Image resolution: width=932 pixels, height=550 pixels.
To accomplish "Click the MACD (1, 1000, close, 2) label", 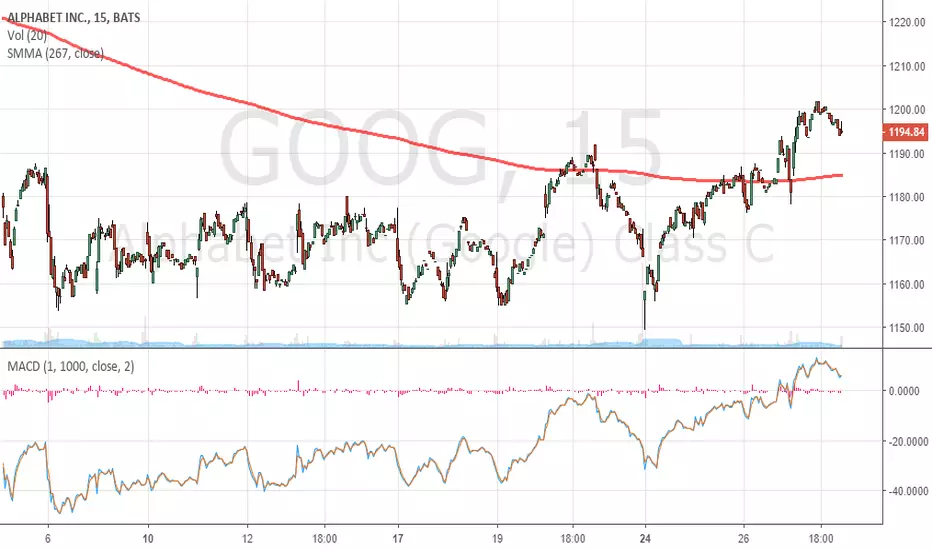I will click(71, 366).
